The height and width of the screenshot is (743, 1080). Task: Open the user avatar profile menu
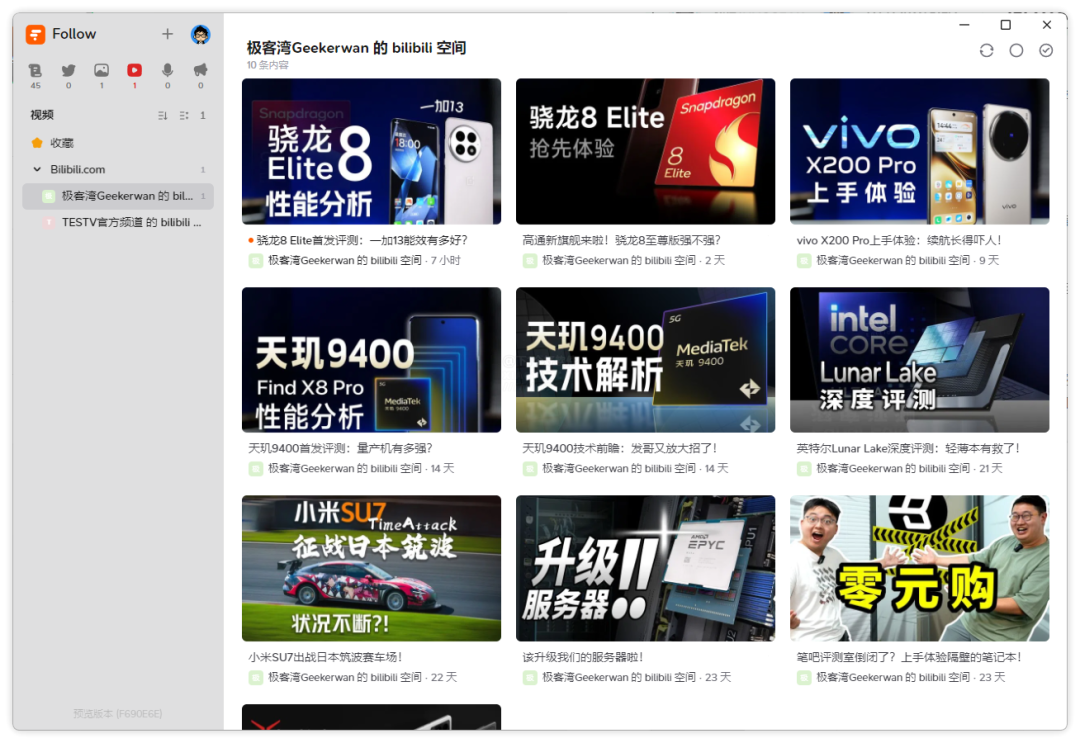(200, 34)
